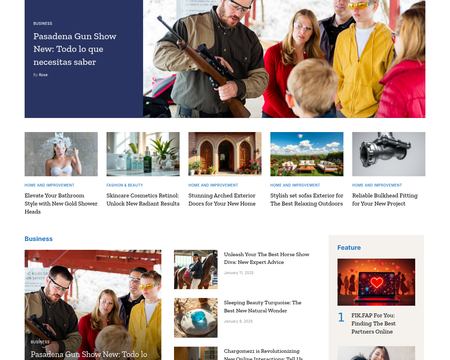The width and height of the screenshot is (450, 360).
Task: Read Elevate Your Bathroom Style article
Action: point(61,203)
